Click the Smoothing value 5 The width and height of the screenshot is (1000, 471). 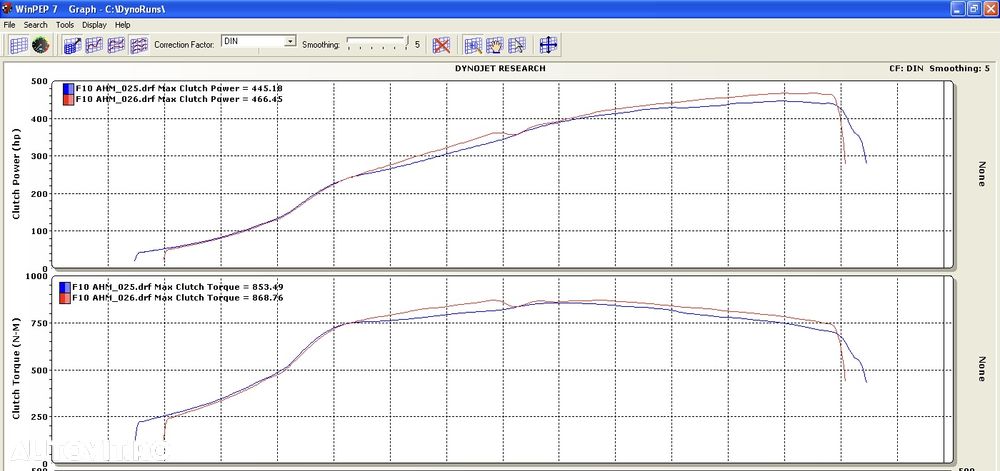click(x=418, y=45)
